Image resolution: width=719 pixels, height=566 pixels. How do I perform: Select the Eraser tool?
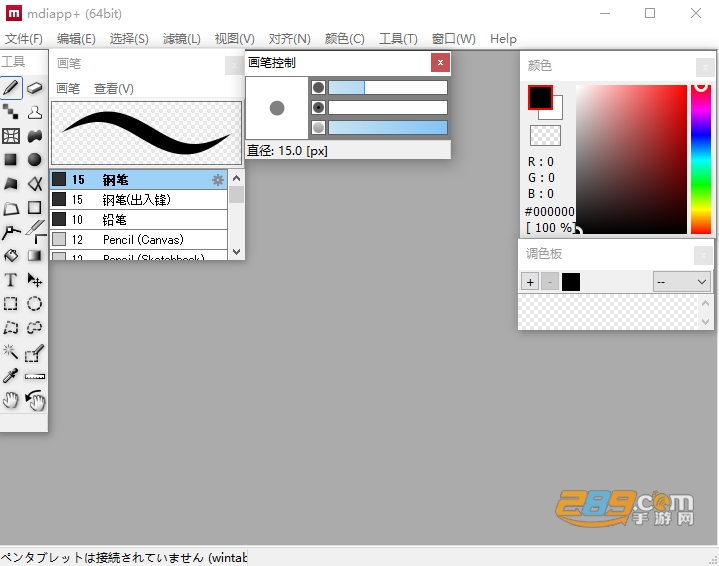(35, 88)
